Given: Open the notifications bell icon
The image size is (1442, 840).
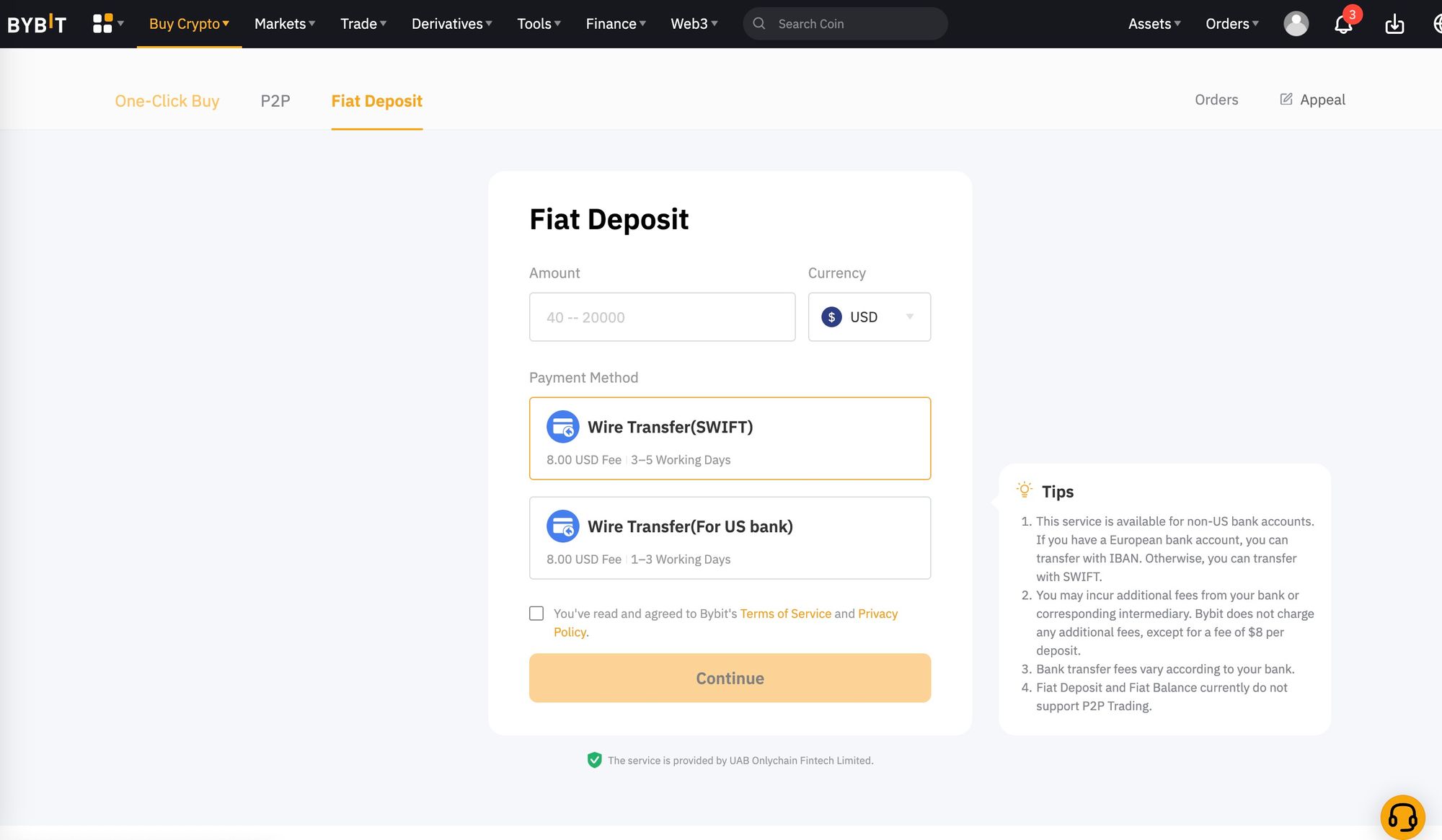Looking at the screenshot, I should click(1343, 23).
